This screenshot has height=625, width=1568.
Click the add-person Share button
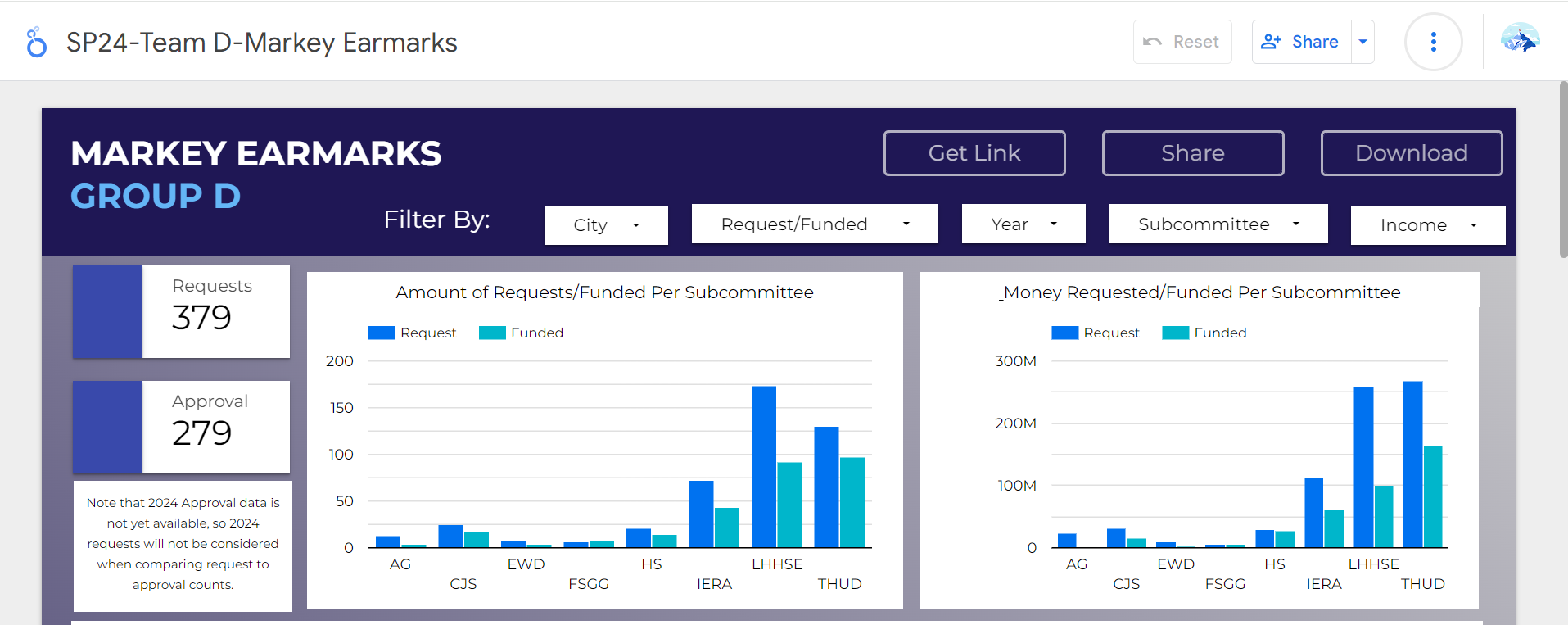1301,42
